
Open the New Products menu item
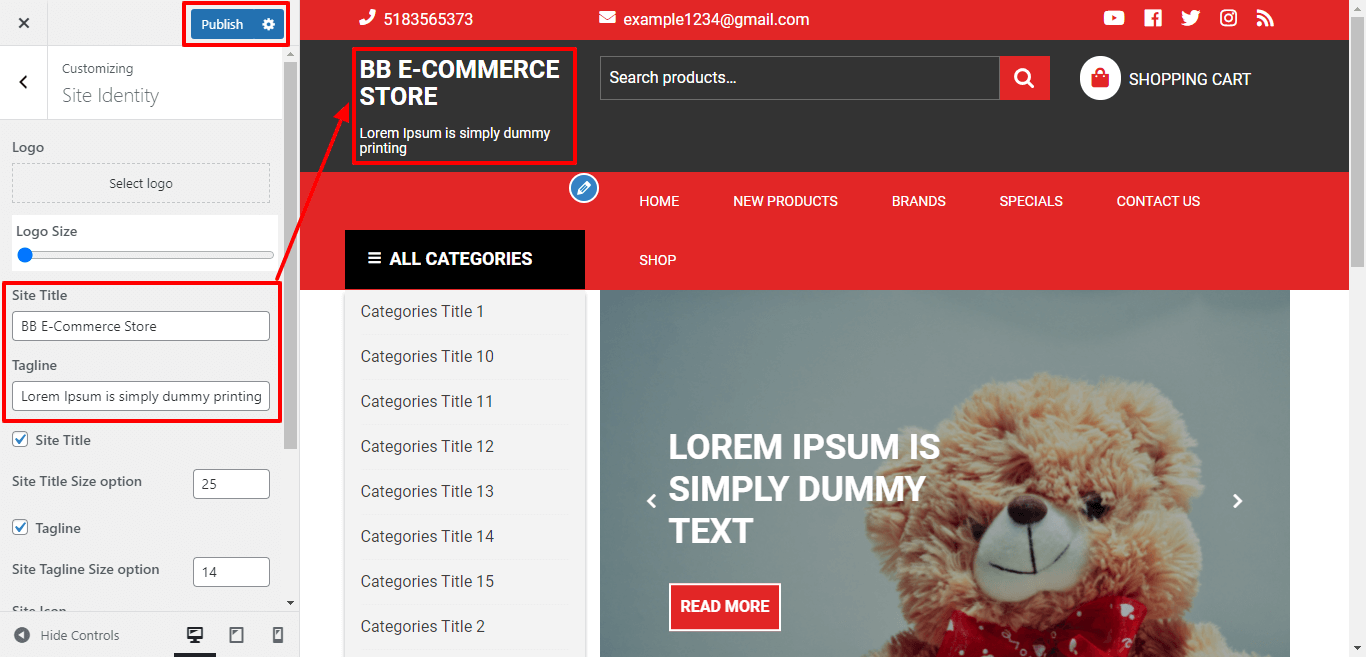[x=785, y=201]
